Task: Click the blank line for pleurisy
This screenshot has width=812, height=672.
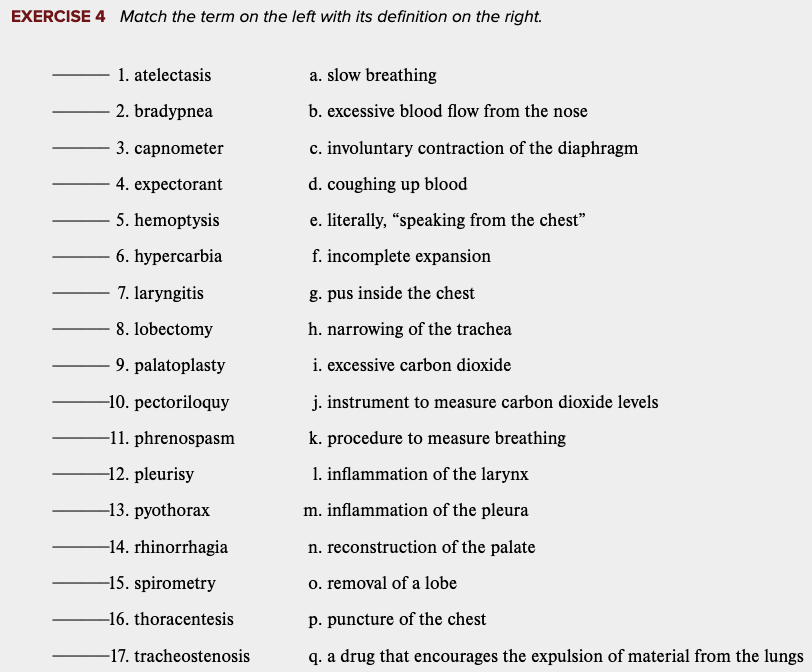Action: click(80, 474)
